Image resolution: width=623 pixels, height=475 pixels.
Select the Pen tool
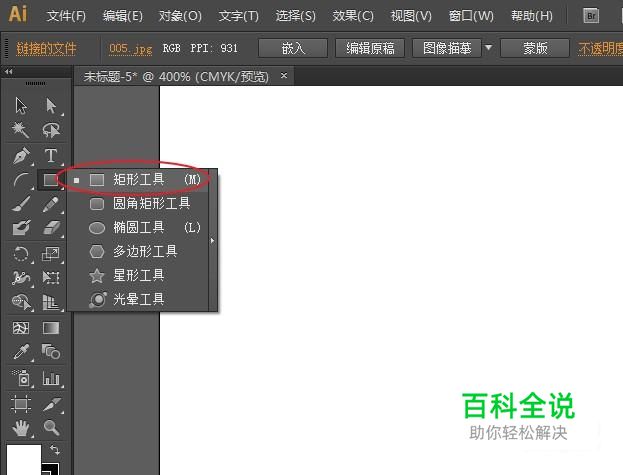(21, 155)
